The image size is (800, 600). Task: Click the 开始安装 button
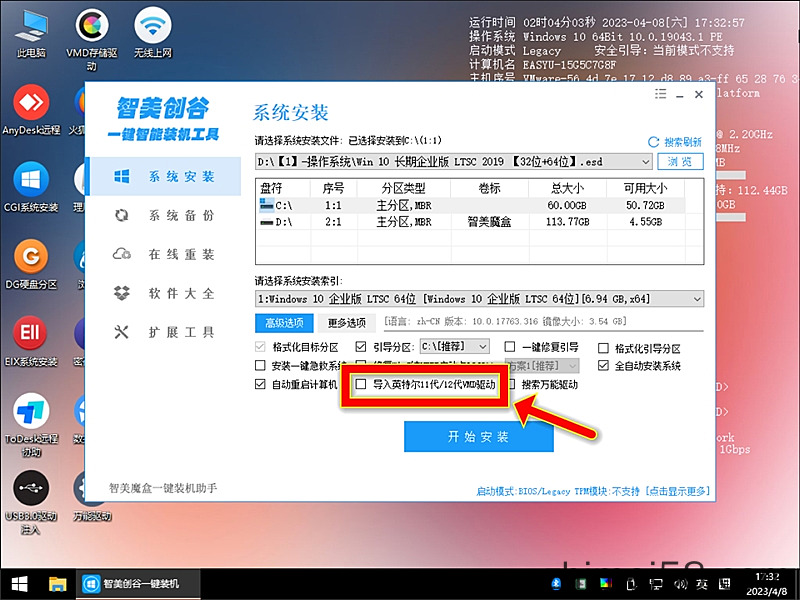point(479,436)
